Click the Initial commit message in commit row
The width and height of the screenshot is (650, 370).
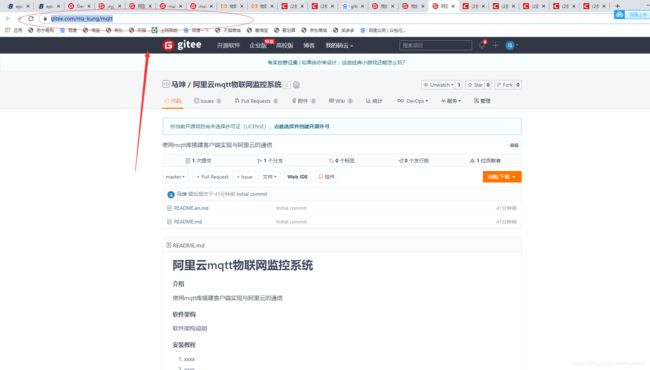(252, 194)
